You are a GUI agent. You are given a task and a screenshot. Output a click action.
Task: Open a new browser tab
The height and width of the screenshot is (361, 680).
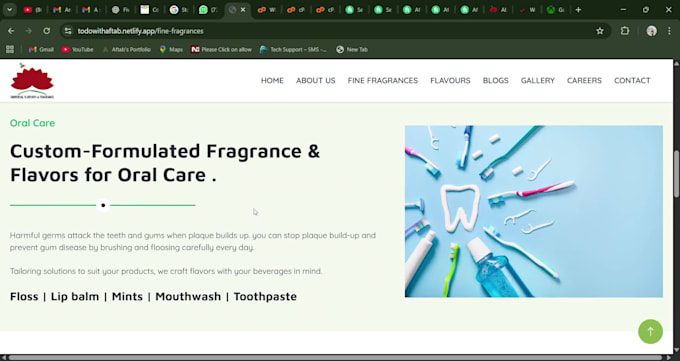pos(578,10)
